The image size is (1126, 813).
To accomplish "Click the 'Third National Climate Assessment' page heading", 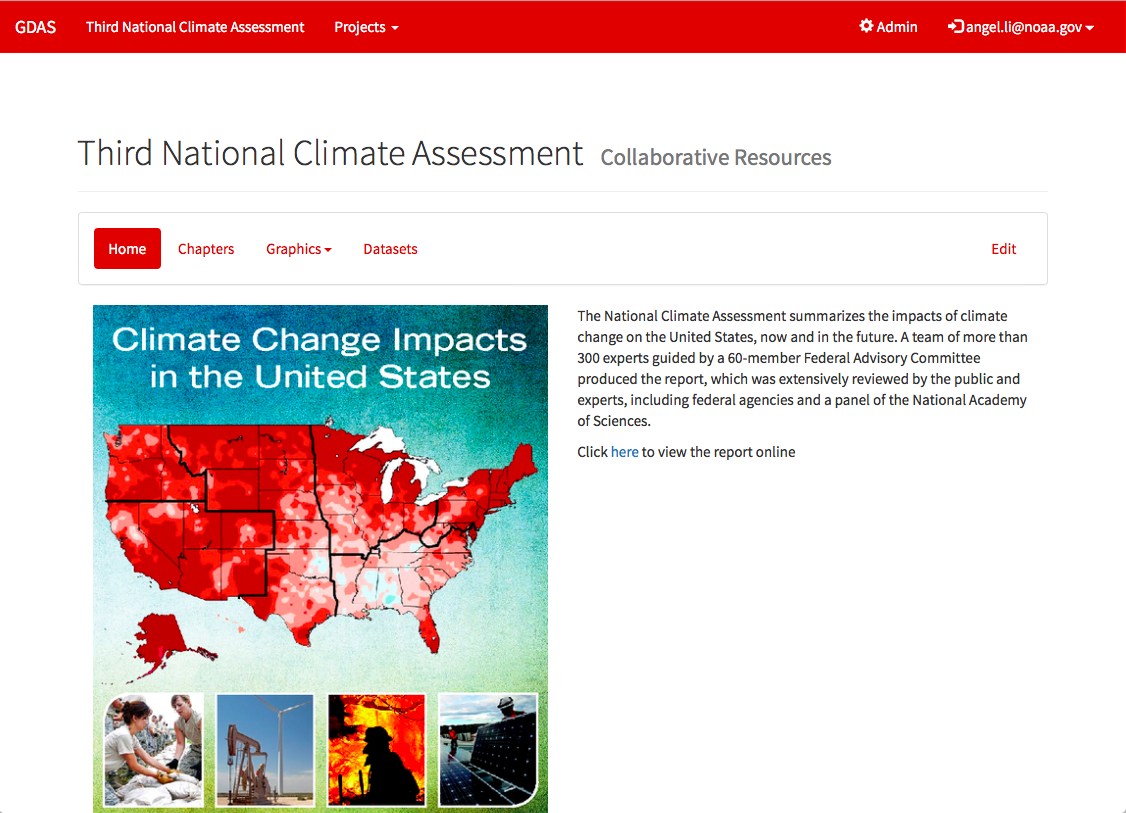I will pos(330,153).
